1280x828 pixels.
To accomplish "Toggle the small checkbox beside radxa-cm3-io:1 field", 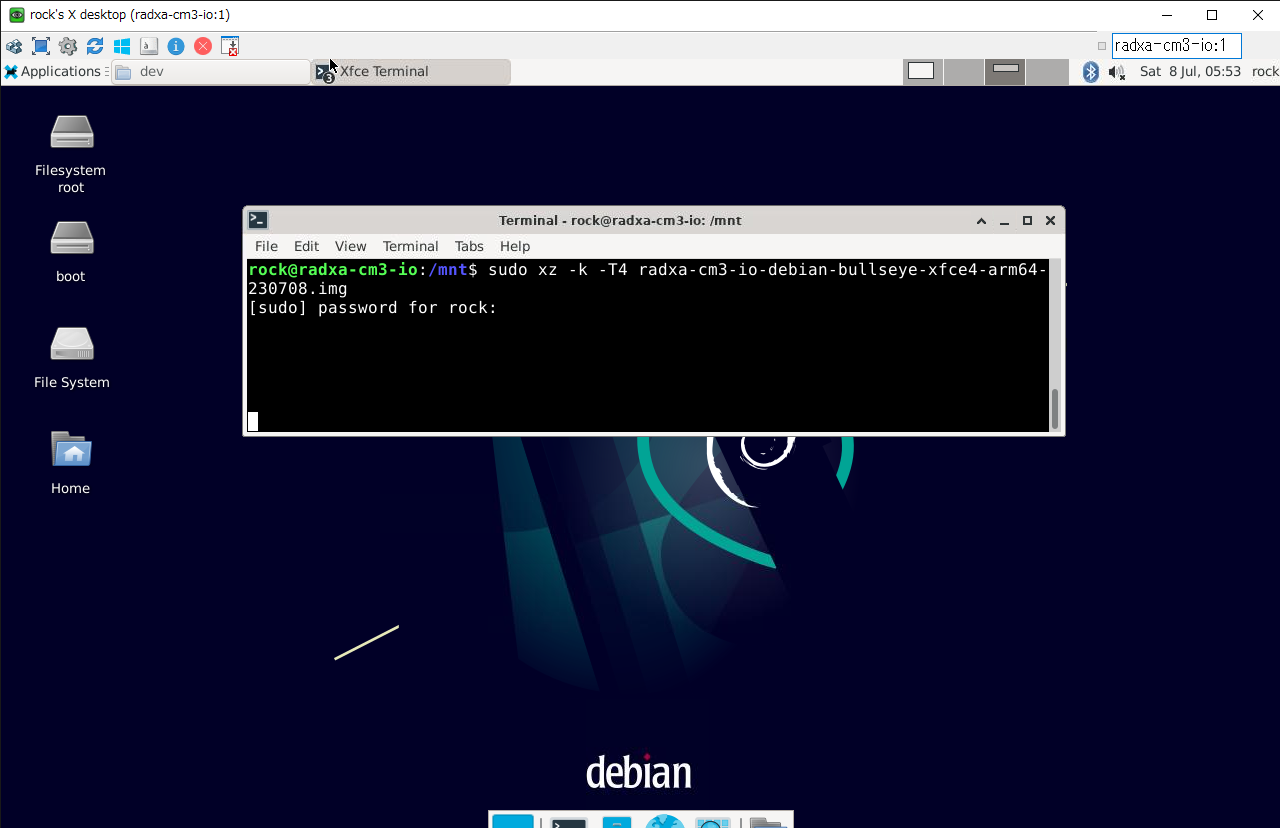I will [1102, 46].
